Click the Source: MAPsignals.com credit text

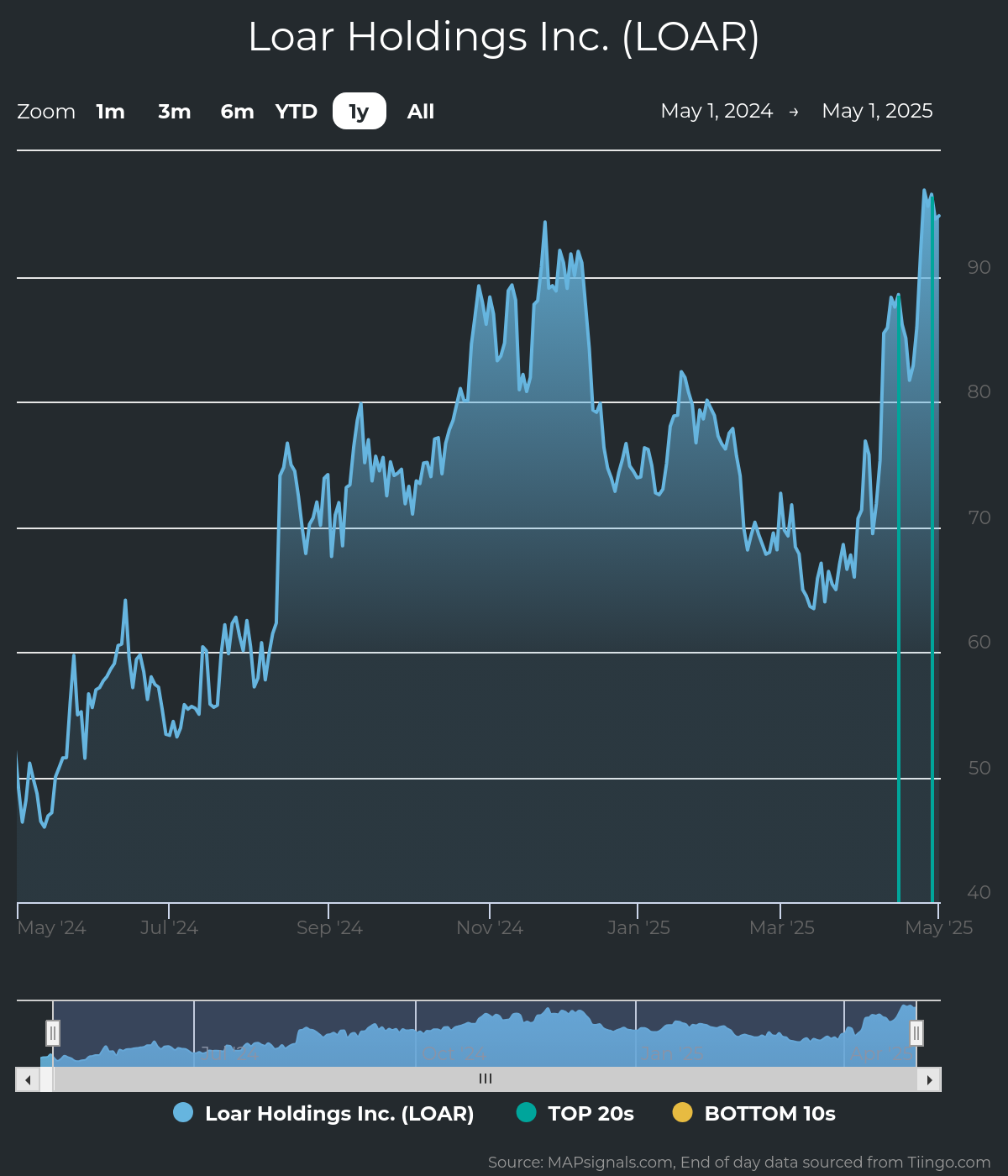[x=739, y=1163]
